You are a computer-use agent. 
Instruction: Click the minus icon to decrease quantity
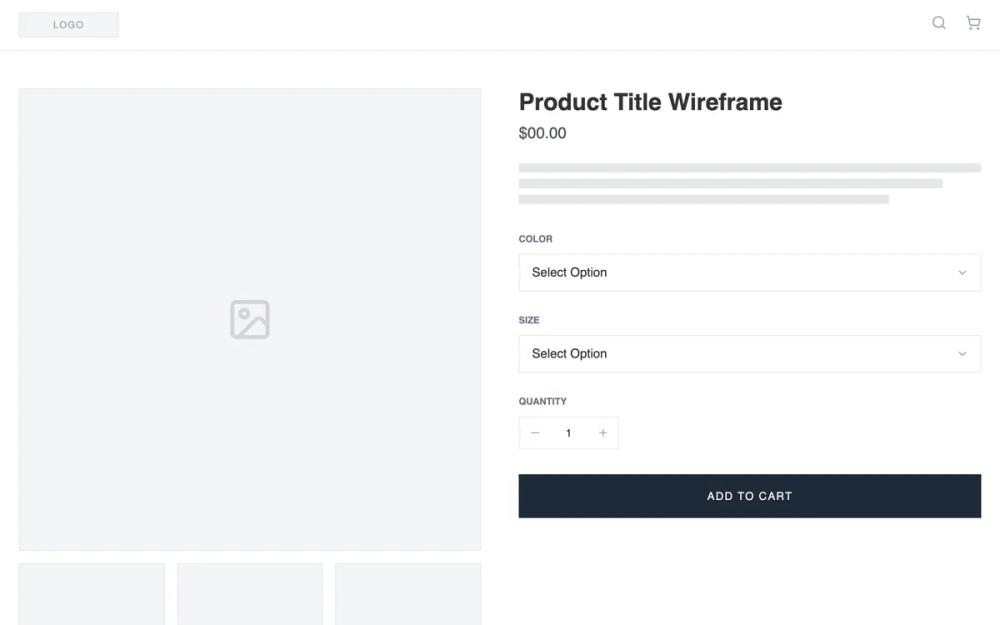tap(535, 432)
